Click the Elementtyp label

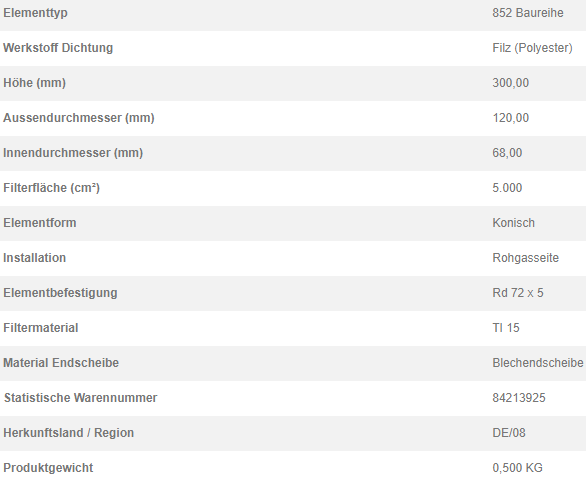tap(36, 13)
